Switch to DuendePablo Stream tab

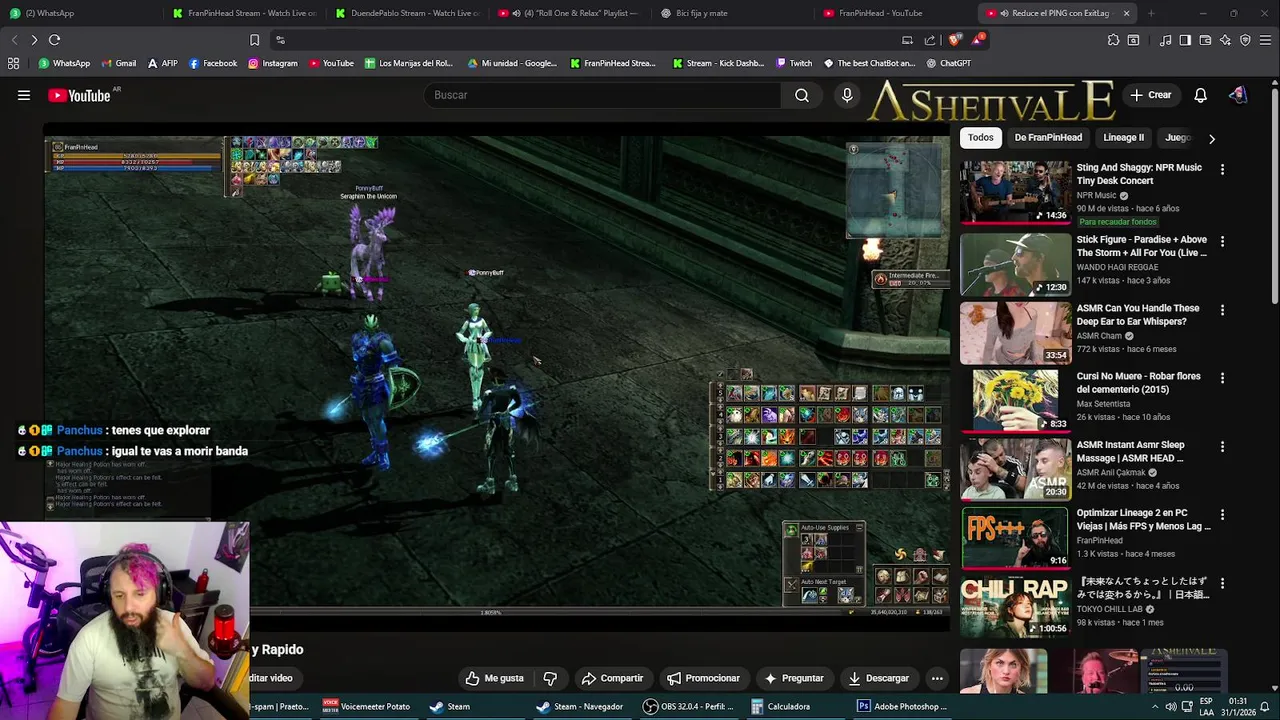click(x=407, y=13)
